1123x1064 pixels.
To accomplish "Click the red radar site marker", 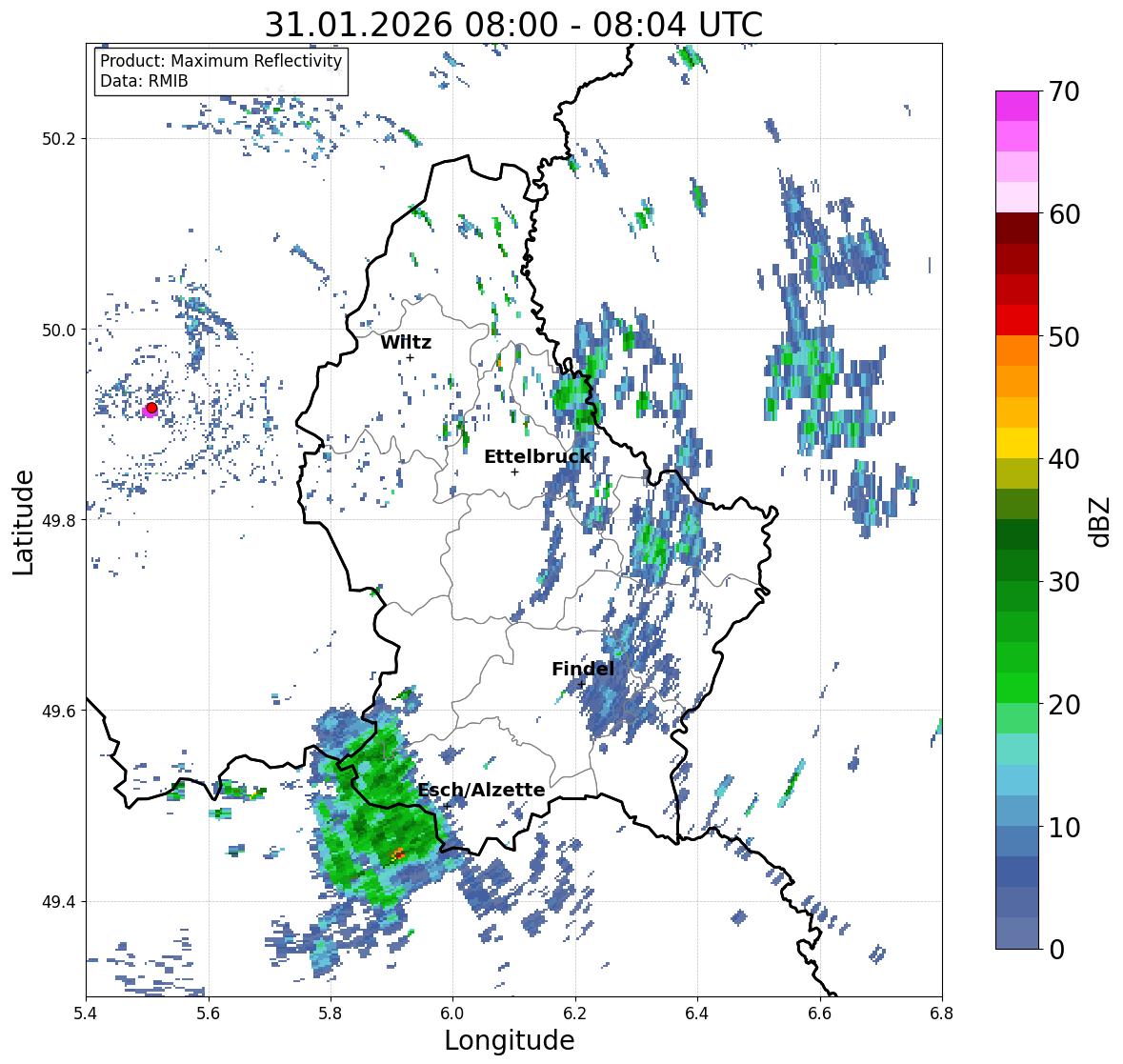I will tap(151, 408).
